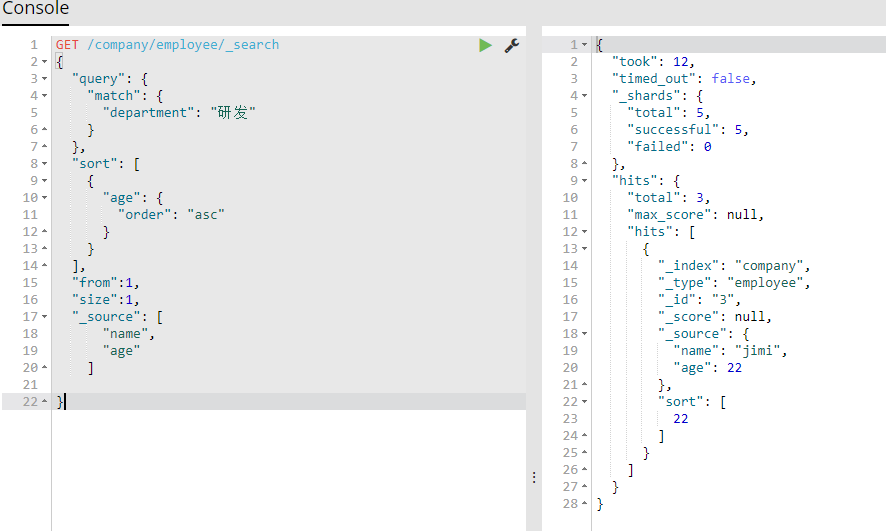Click the "order": "asc" line

pos(171,215)
